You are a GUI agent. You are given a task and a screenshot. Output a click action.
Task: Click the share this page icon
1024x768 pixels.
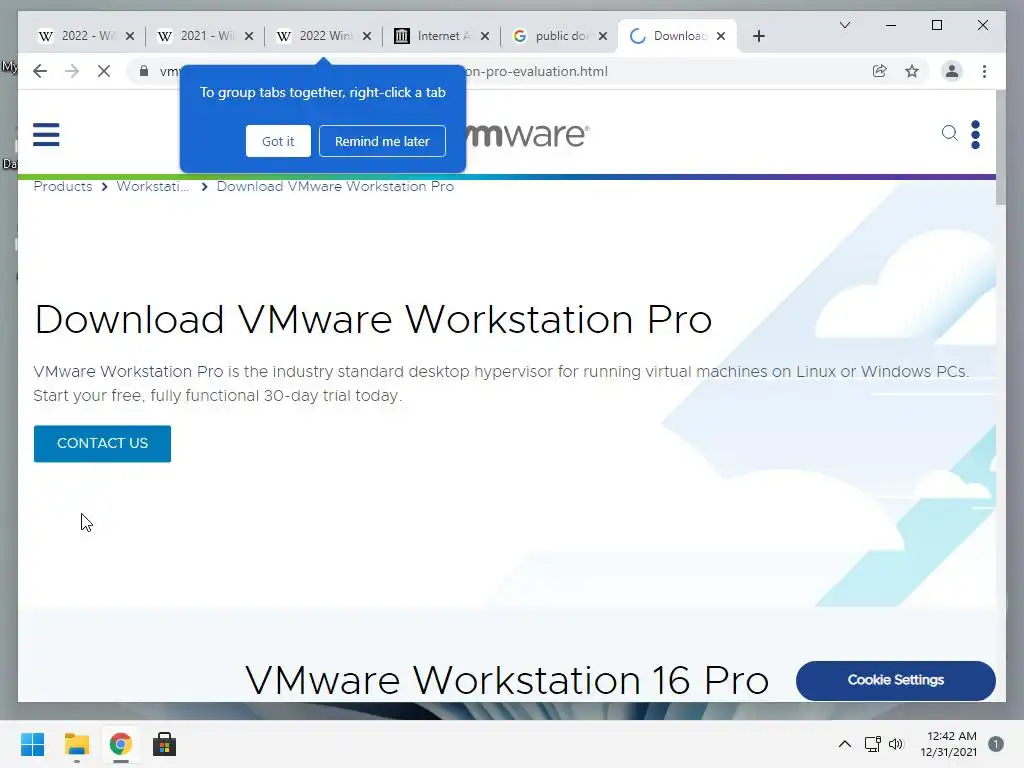880,71
